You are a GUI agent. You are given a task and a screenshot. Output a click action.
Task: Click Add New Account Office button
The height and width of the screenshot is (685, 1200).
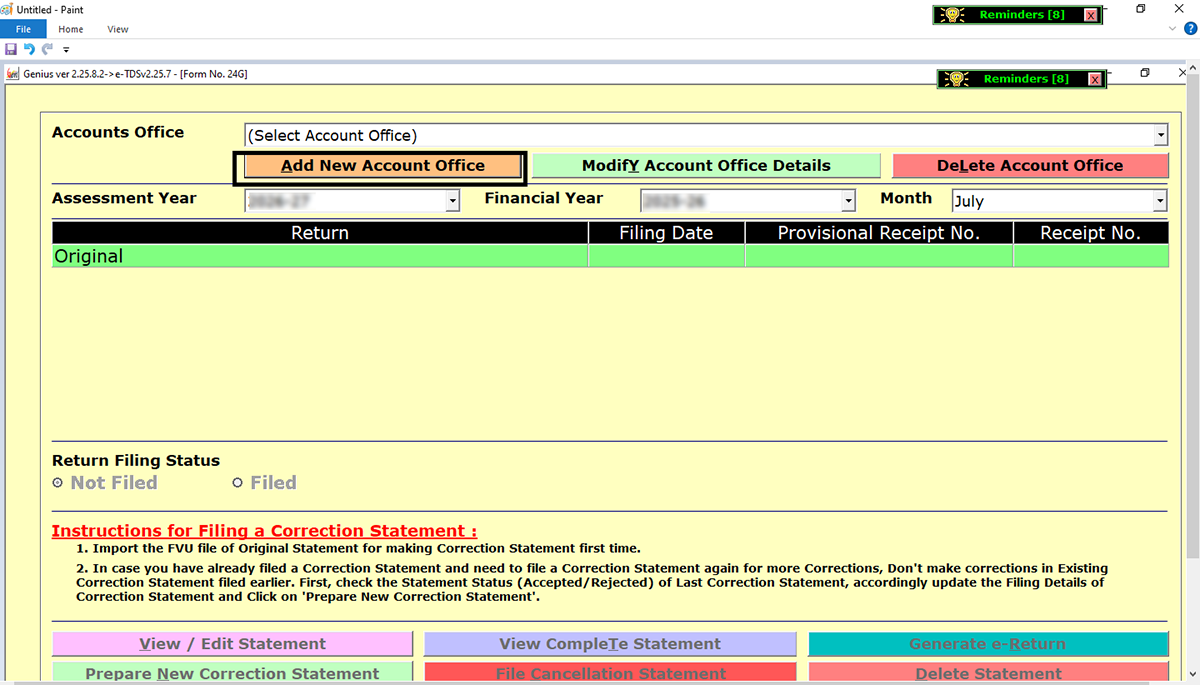[x=380, y=167]
